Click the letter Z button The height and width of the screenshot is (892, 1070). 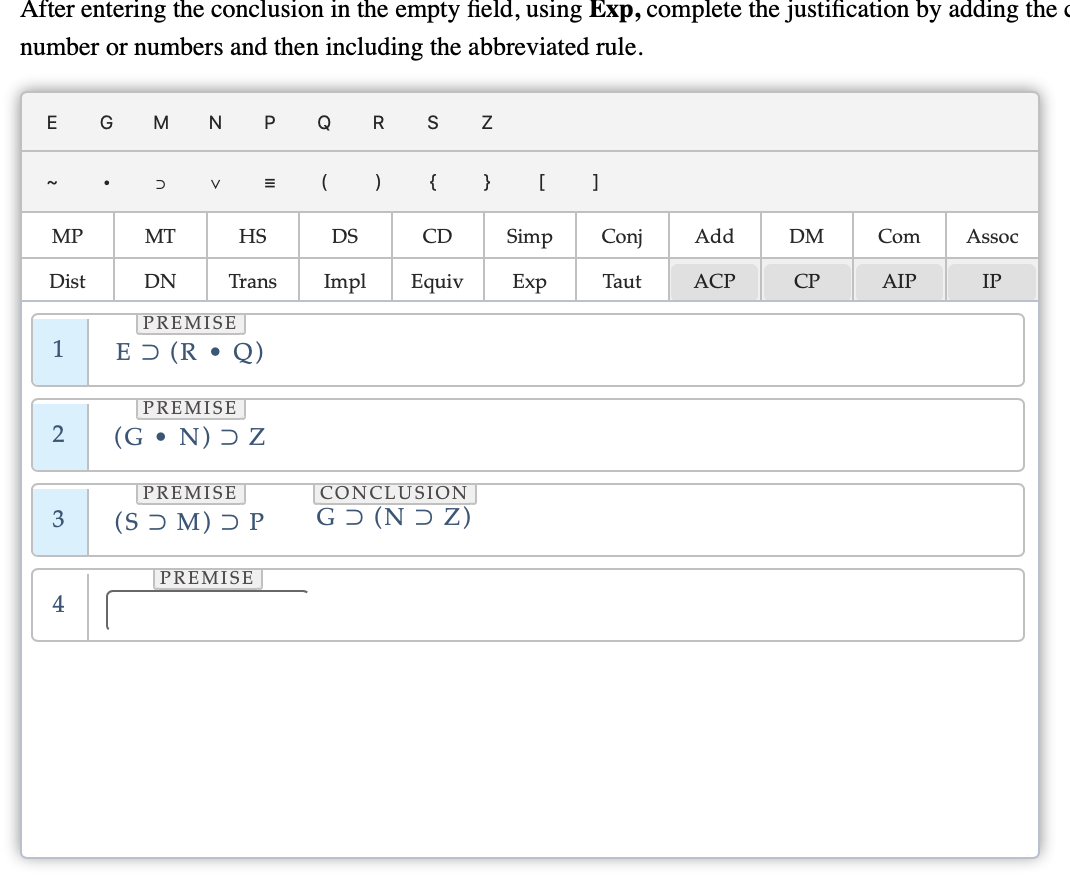[486, 122]
